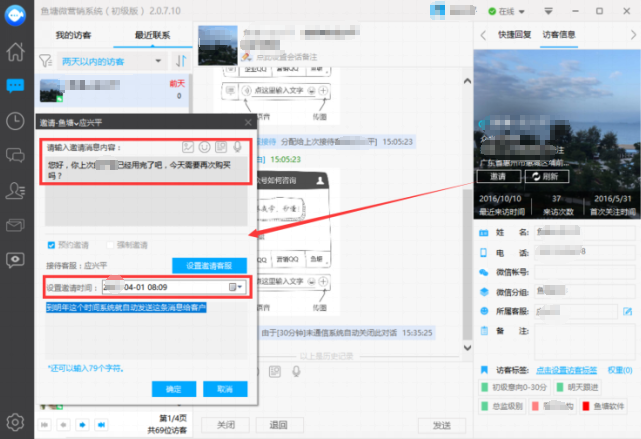
Task: Click the microphone icon in invite dialog
Action: click(x=236, y=147)
